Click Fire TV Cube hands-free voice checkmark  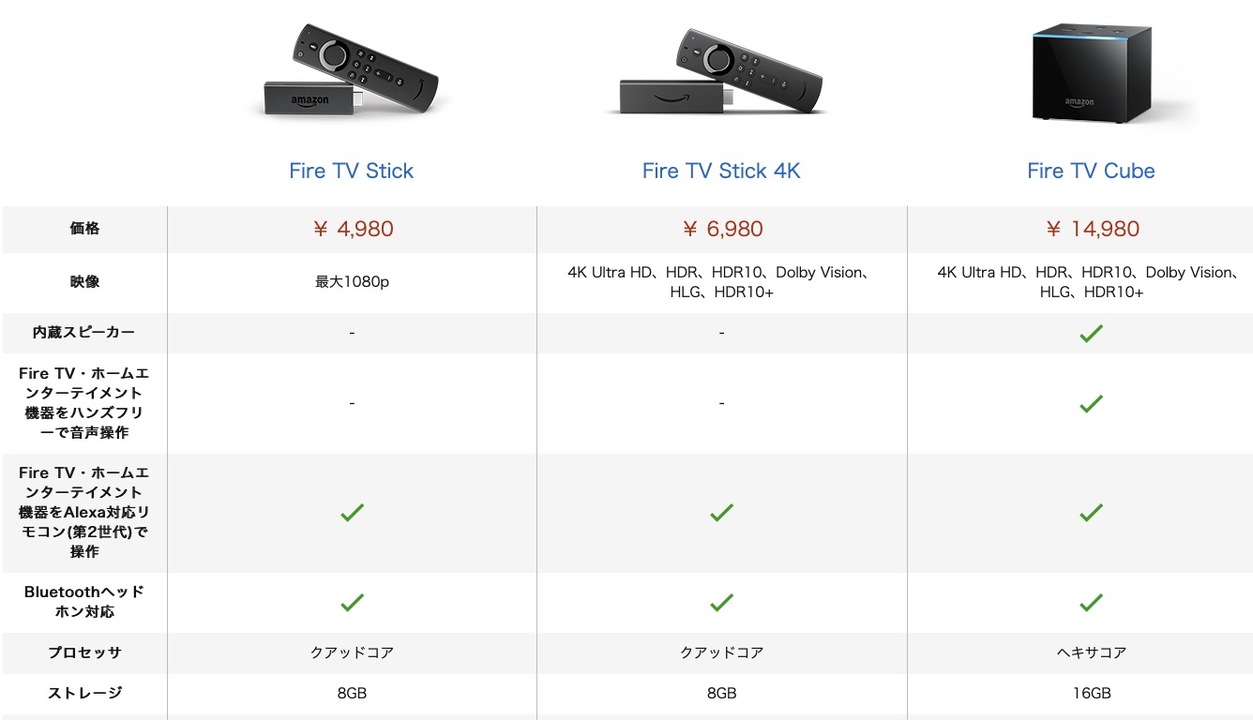tap(1091, 403)
